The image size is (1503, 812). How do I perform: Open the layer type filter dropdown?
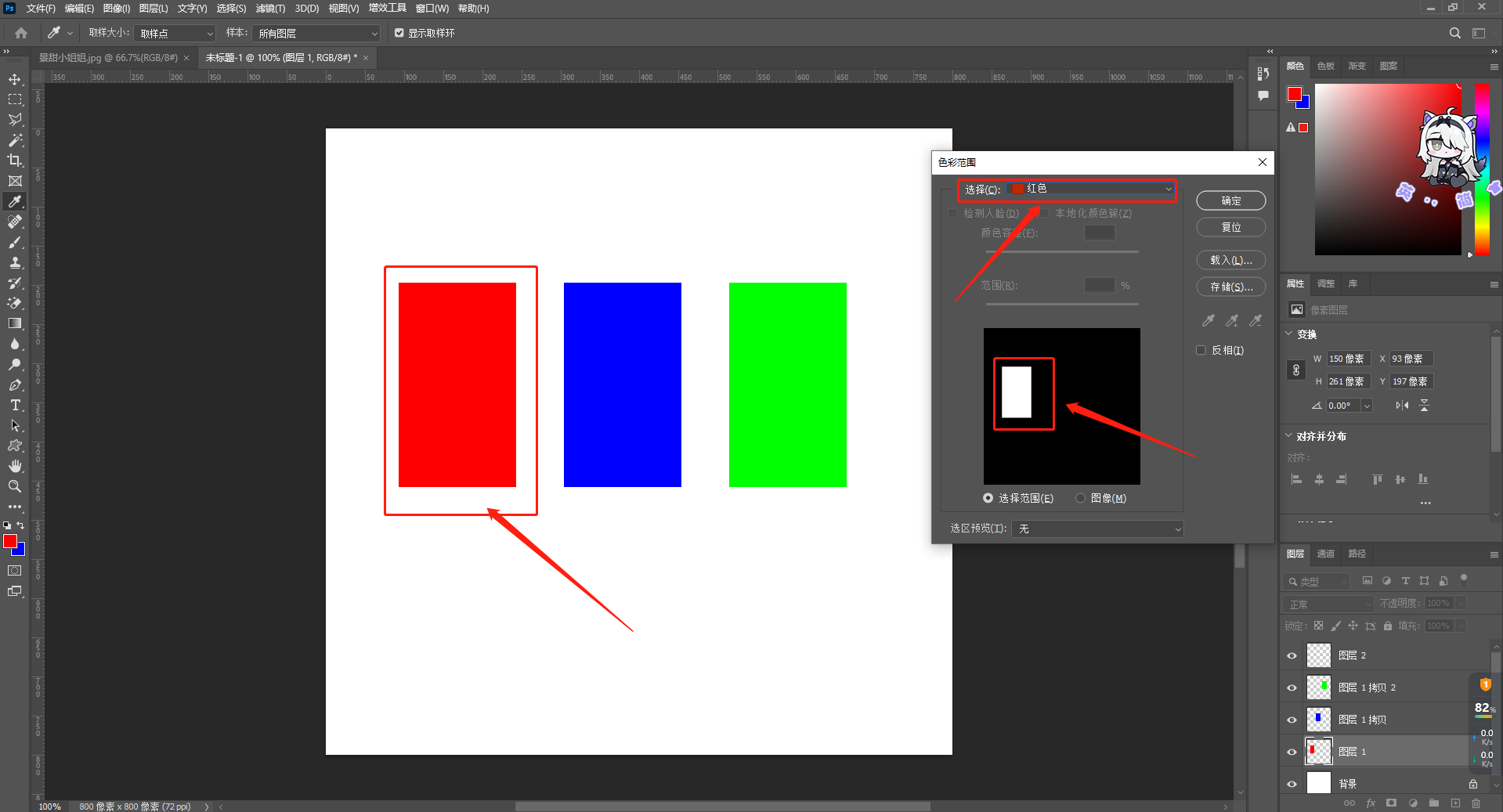coord(1317,582)
